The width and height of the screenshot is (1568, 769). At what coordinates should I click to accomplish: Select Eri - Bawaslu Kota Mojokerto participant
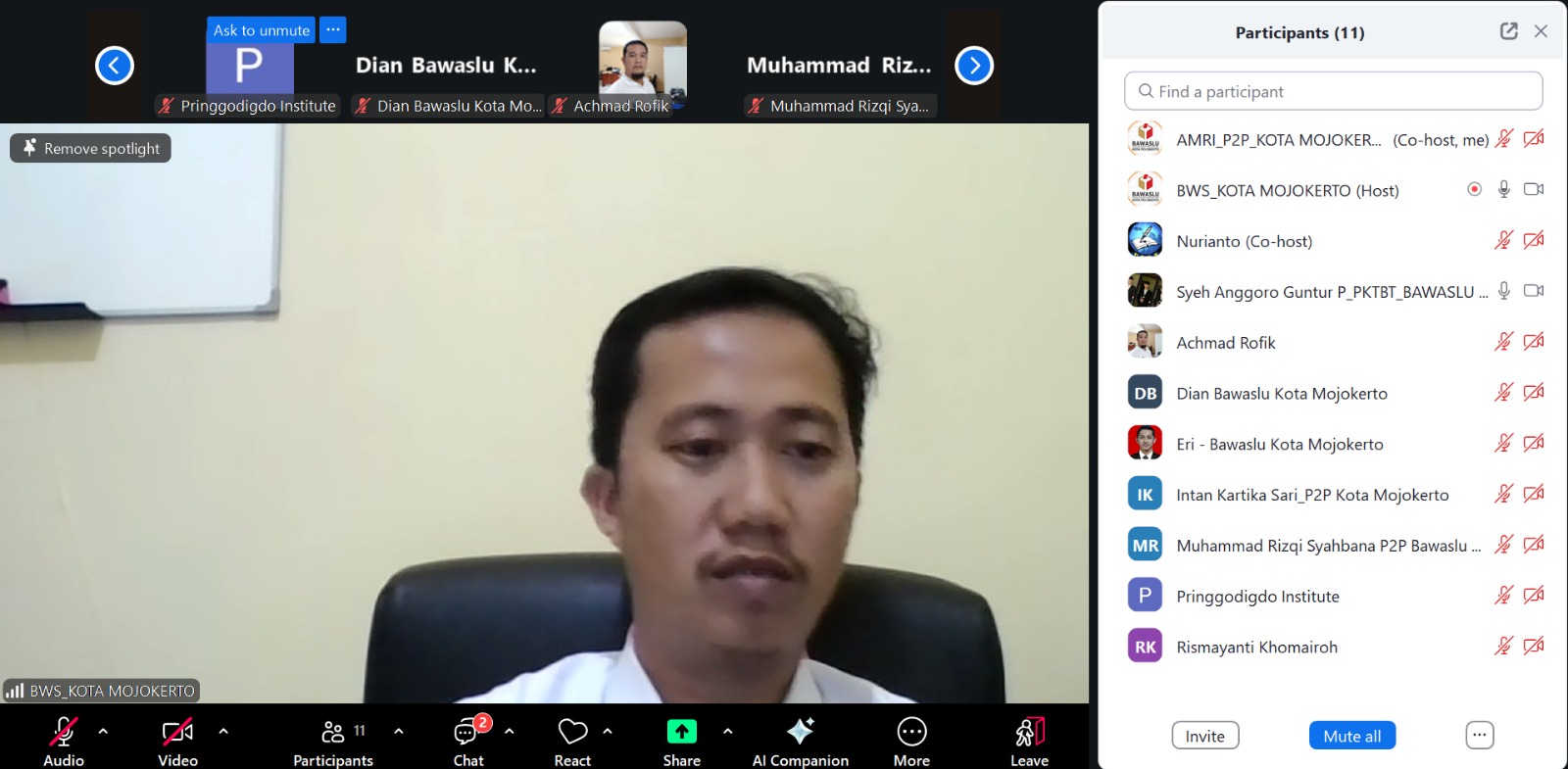(1333, 444)
